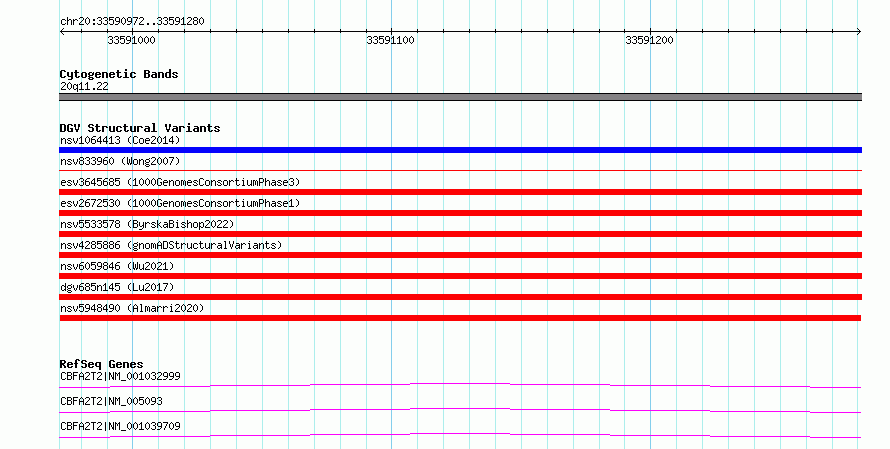Click the 20q11.22 band label
Viewport: 890px width, 449px height.
pyautogui.click(x=84, y=86)
